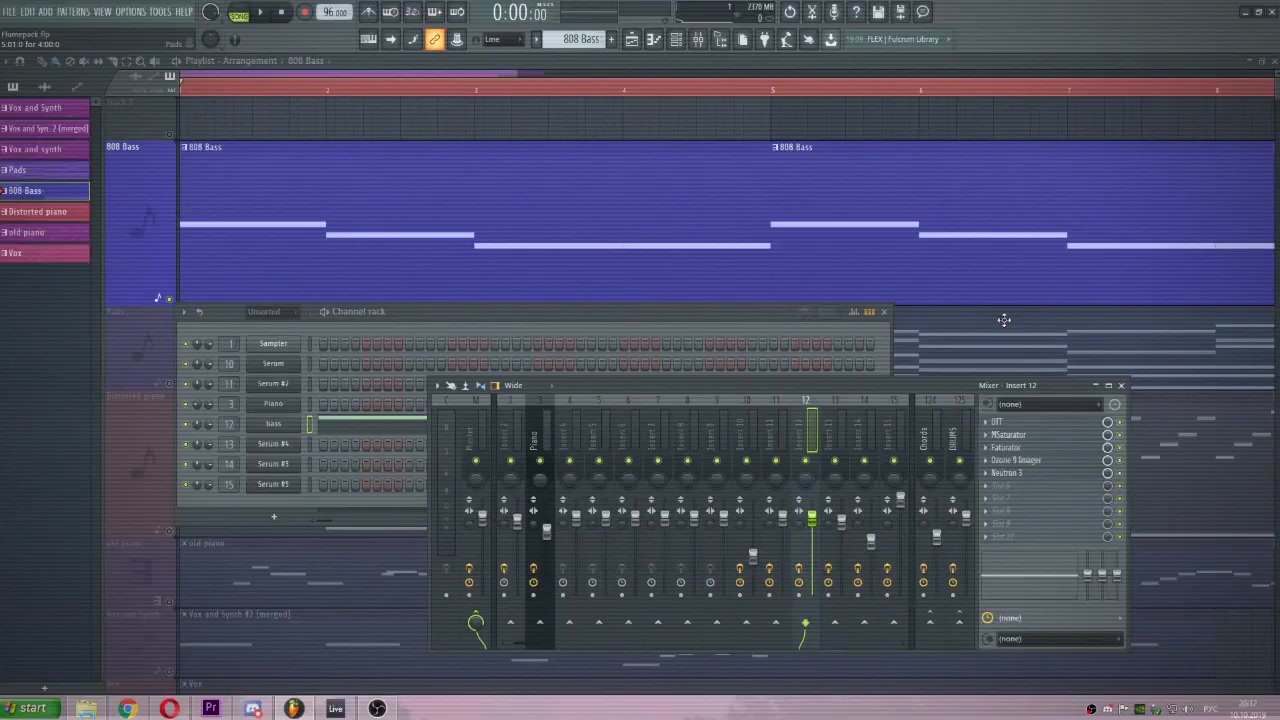The height and width of the screenshot is (720, 1280).
Task: Open the FILE menu
Action: pyautogui.click(x=9, y=12)
